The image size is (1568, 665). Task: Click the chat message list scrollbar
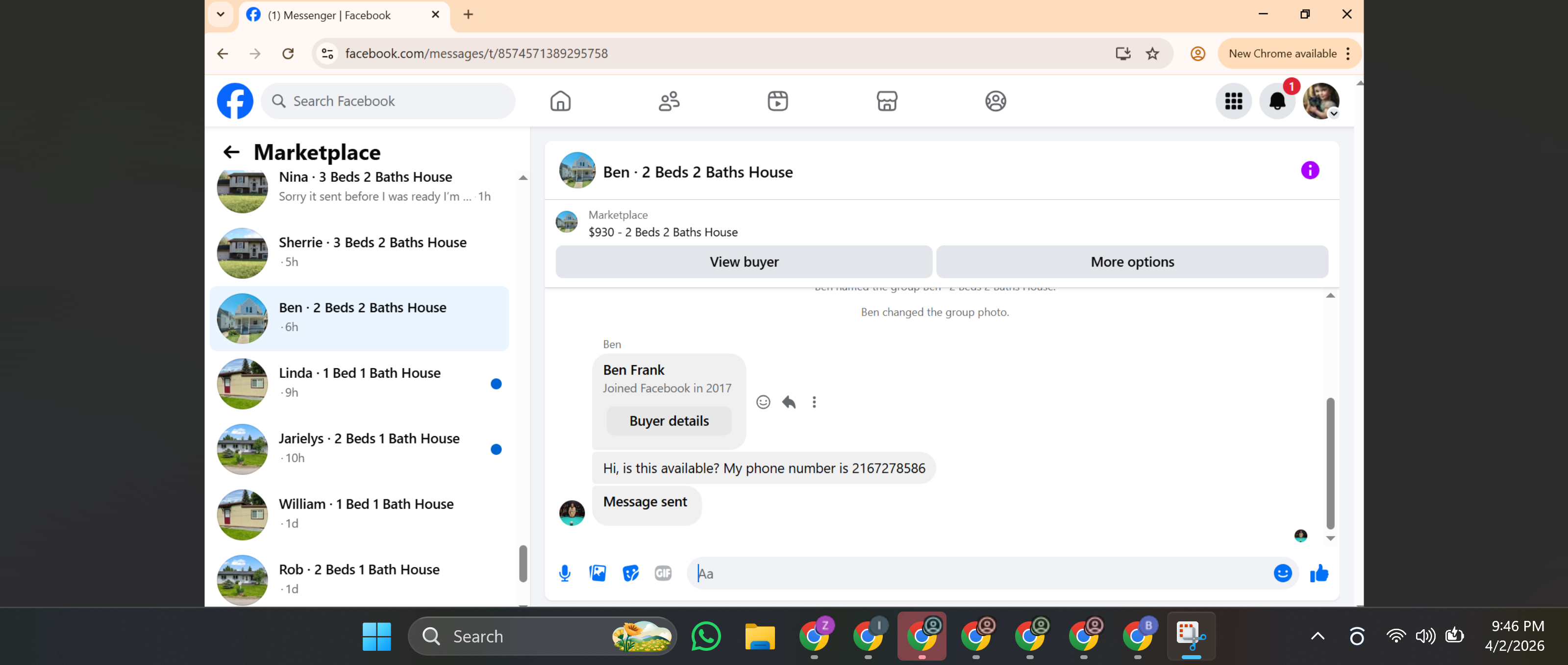tap(1330, 464)
